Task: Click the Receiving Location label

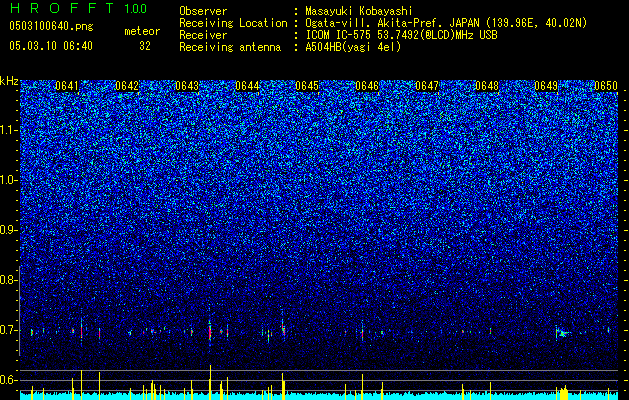Action: pyautogui.click(x=233, y=23)
